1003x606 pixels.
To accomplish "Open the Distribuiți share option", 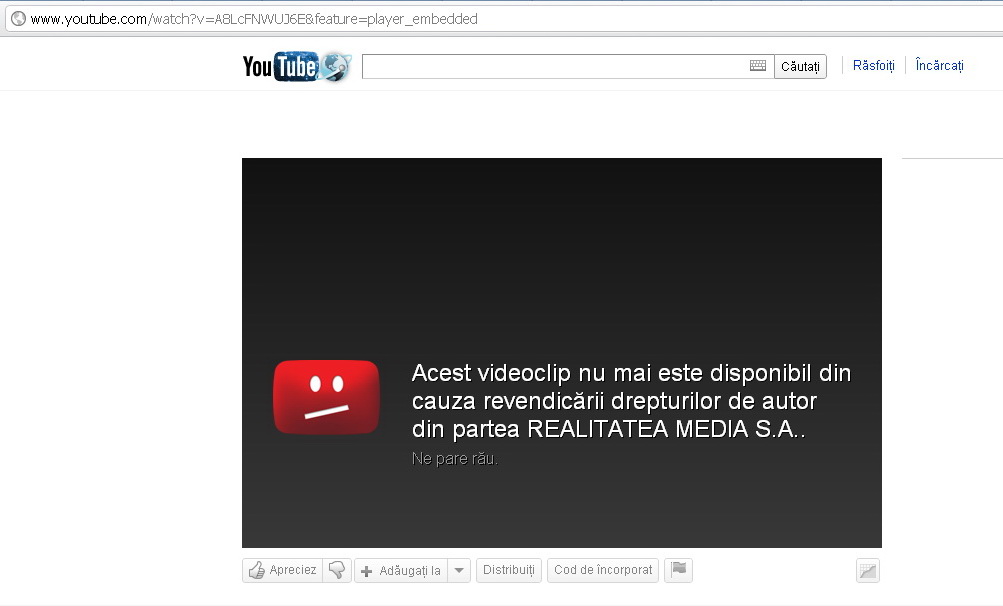I will pos(508,570).
